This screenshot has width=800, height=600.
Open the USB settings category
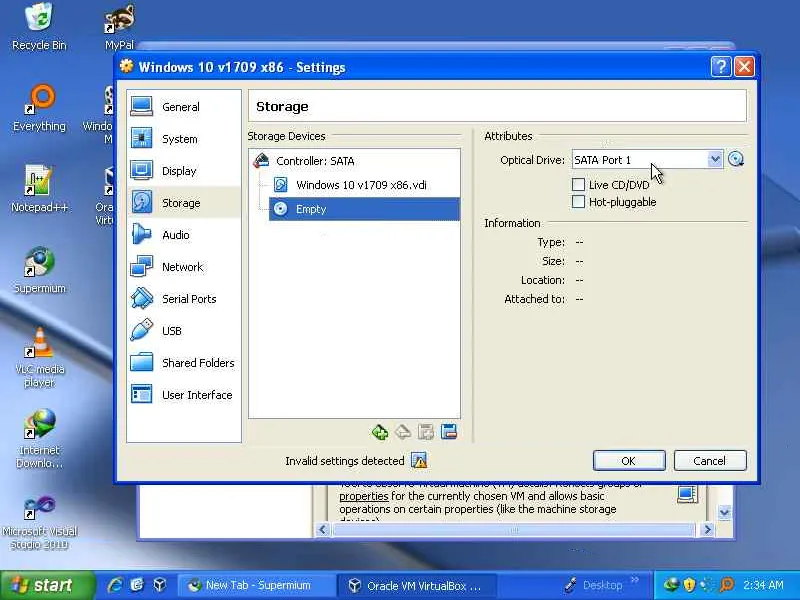[184, 331]
